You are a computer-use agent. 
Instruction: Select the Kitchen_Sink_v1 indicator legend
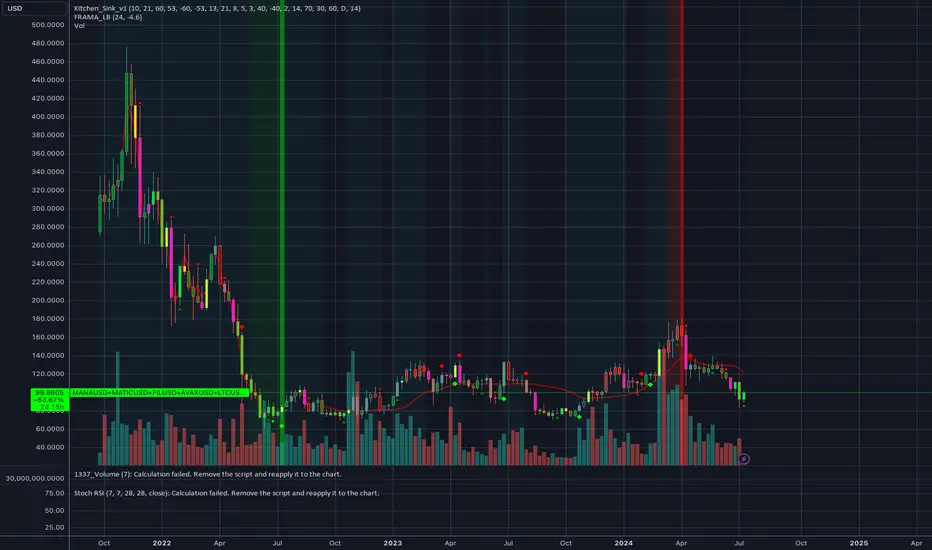point(217,8)
